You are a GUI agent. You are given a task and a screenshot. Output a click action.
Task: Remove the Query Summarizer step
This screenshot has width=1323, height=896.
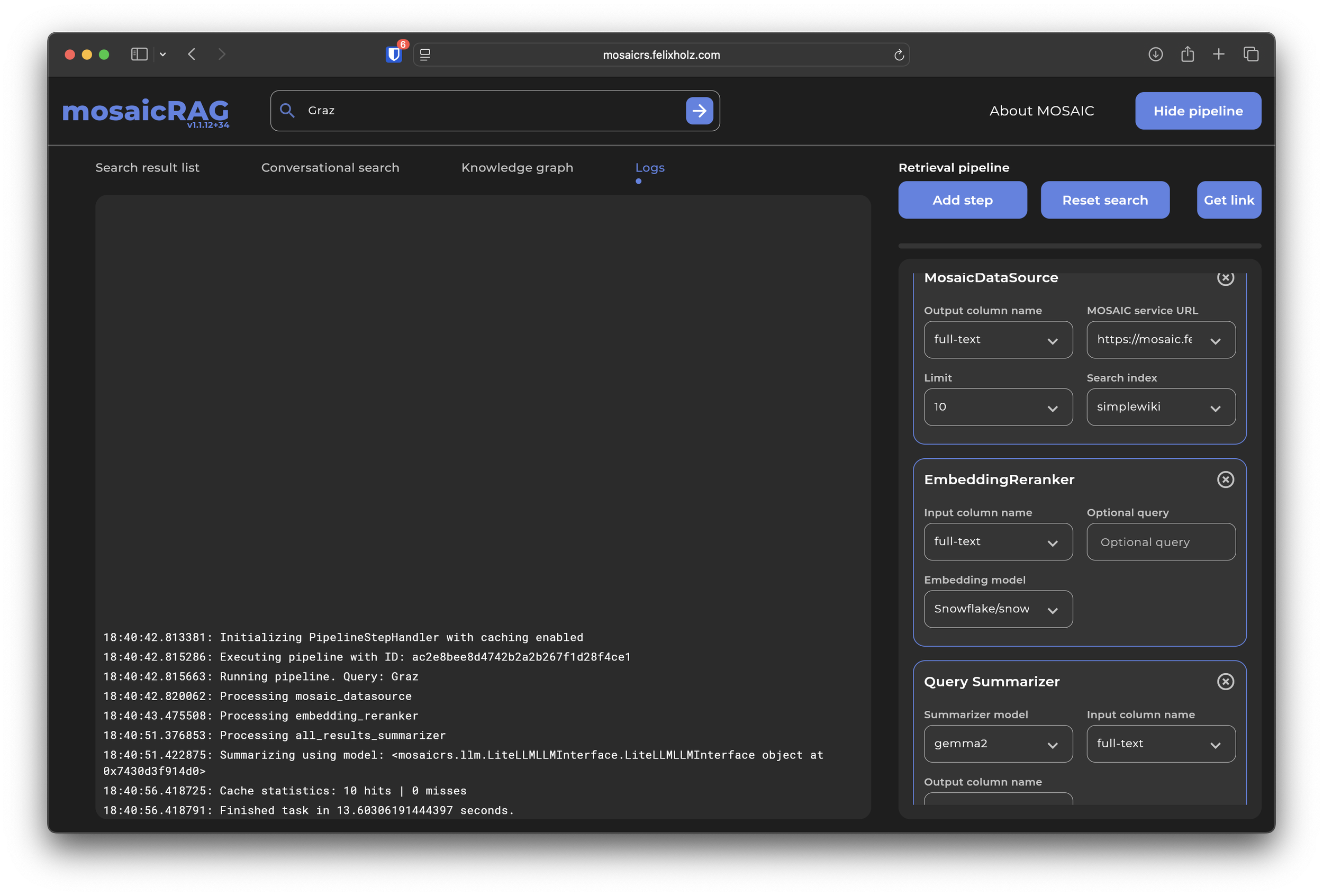tap(1225, 681)
